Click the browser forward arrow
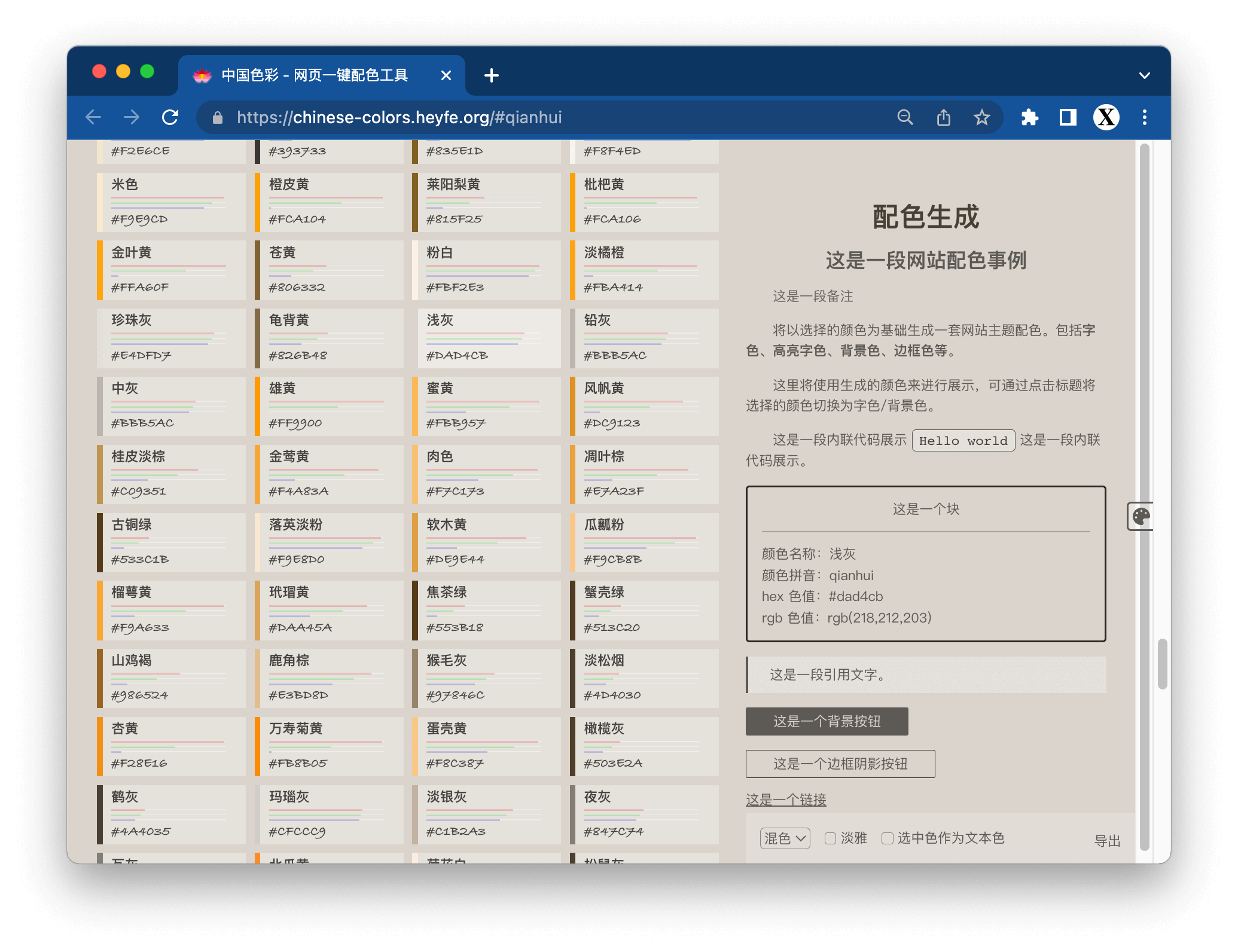The width and height of the screenshot is (1238, 952). tap(132, 117)
